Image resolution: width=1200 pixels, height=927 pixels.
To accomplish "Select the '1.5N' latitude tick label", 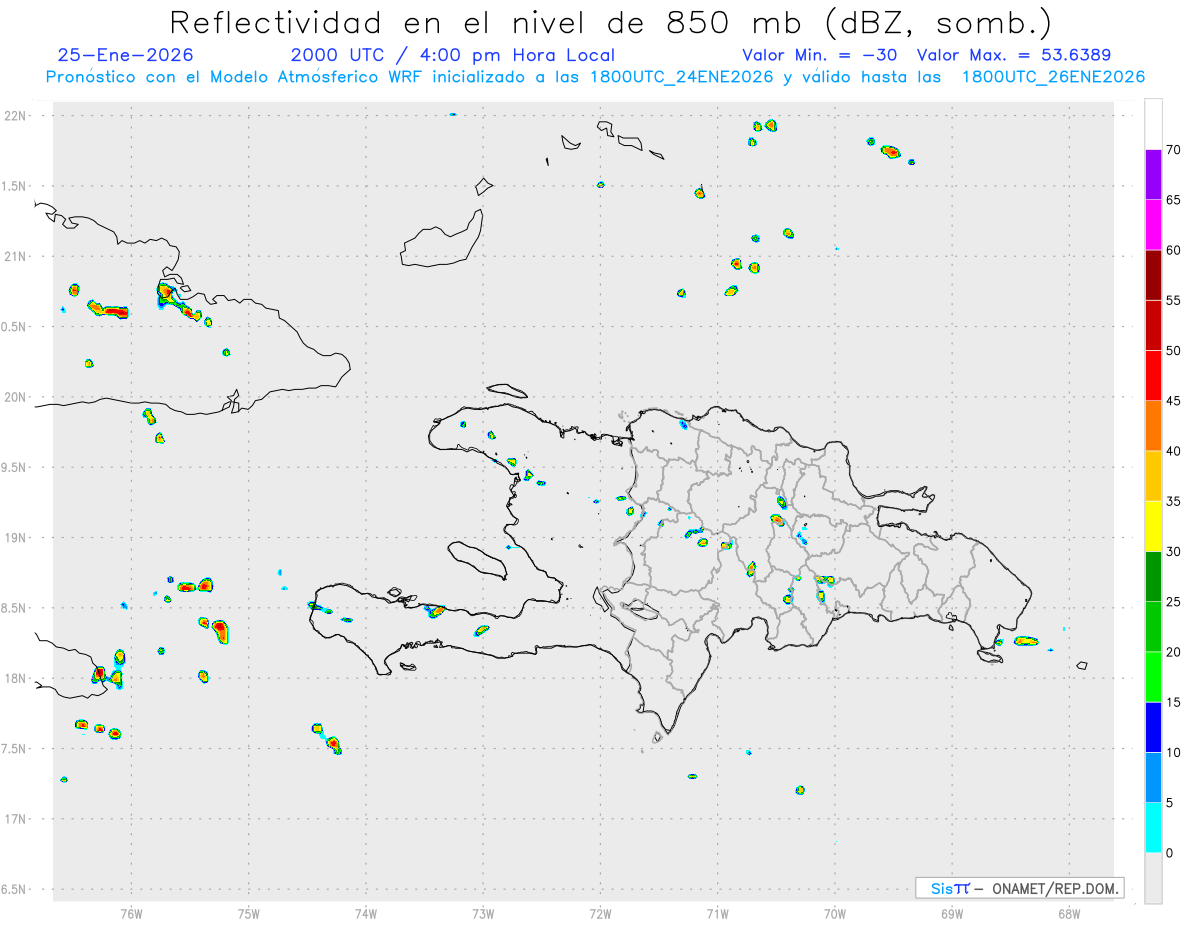I will (x=14, y=186).
